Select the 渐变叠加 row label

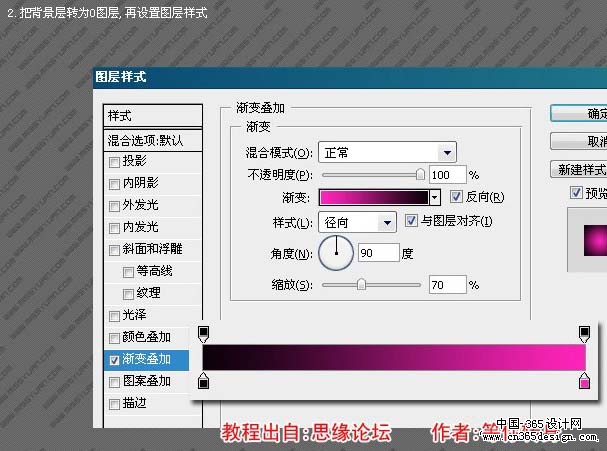pyautogui.click(x=147, y=359)
